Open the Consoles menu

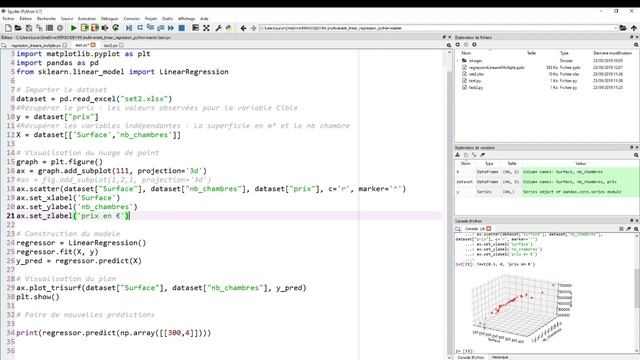pos(131,19)
